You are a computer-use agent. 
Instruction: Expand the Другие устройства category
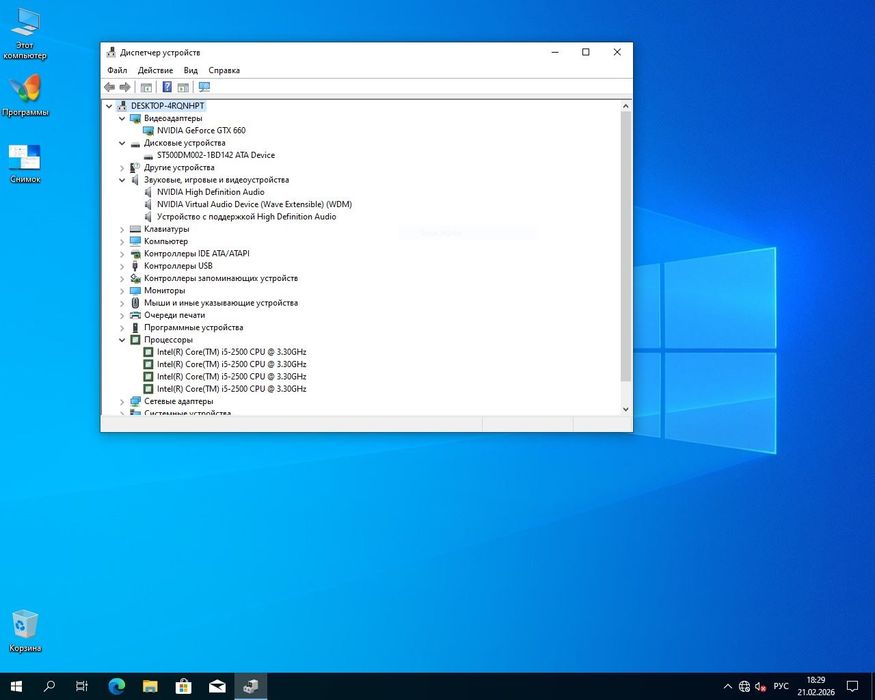click(122, 167)
